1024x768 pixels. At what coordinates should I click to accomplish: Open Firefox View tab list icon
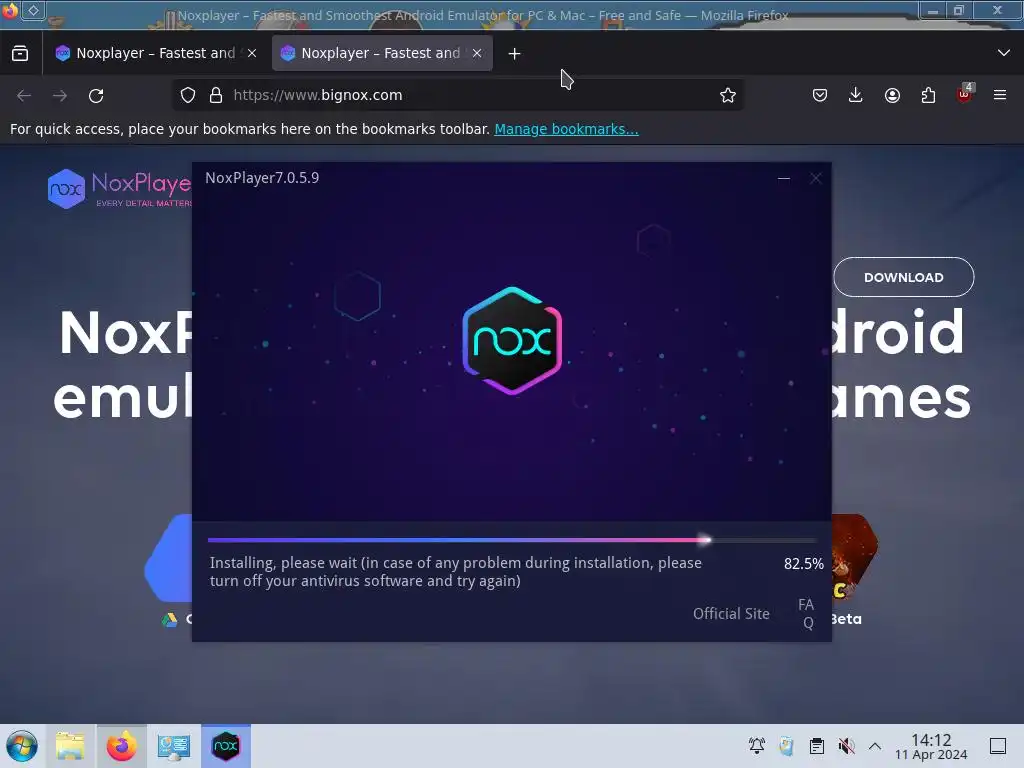(20, 54)
